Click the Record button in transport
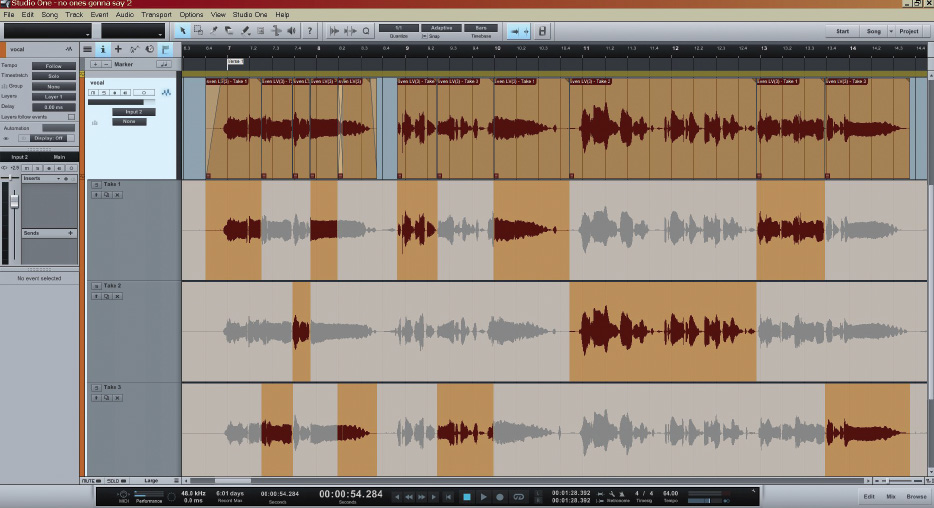This screenshot has width=934, height=508. 500,497
